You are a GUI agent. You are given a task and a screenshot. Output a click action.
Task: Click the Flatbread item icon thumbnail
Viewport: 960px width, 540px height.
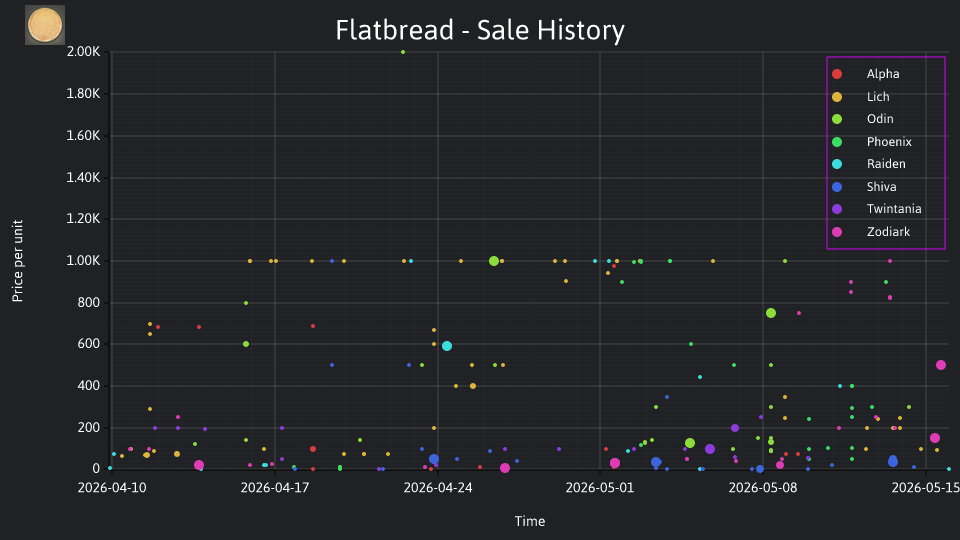click(x=45, y=25)
